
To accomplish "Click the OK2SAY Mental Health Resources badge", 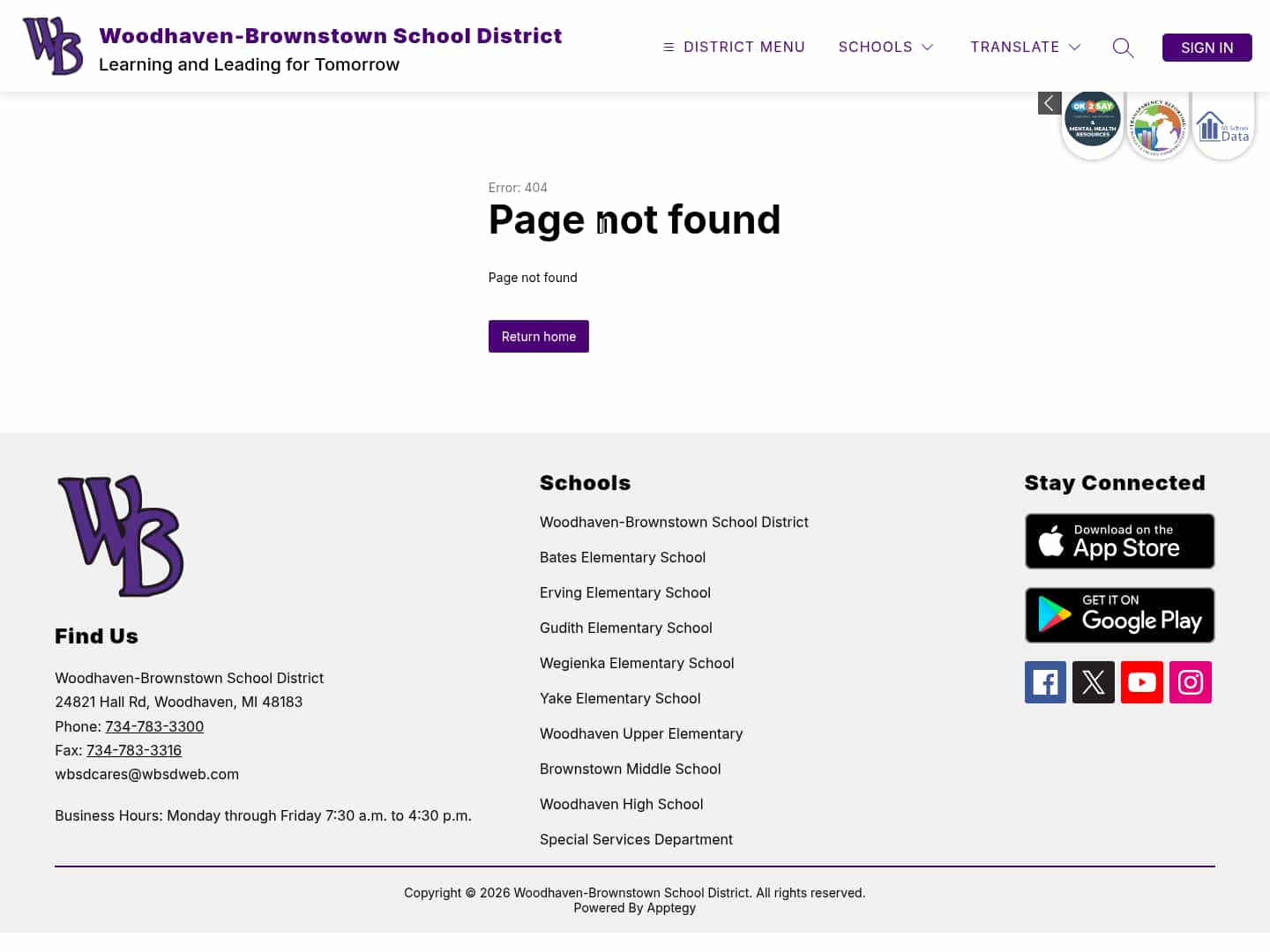I will [x=1093, y=121].
